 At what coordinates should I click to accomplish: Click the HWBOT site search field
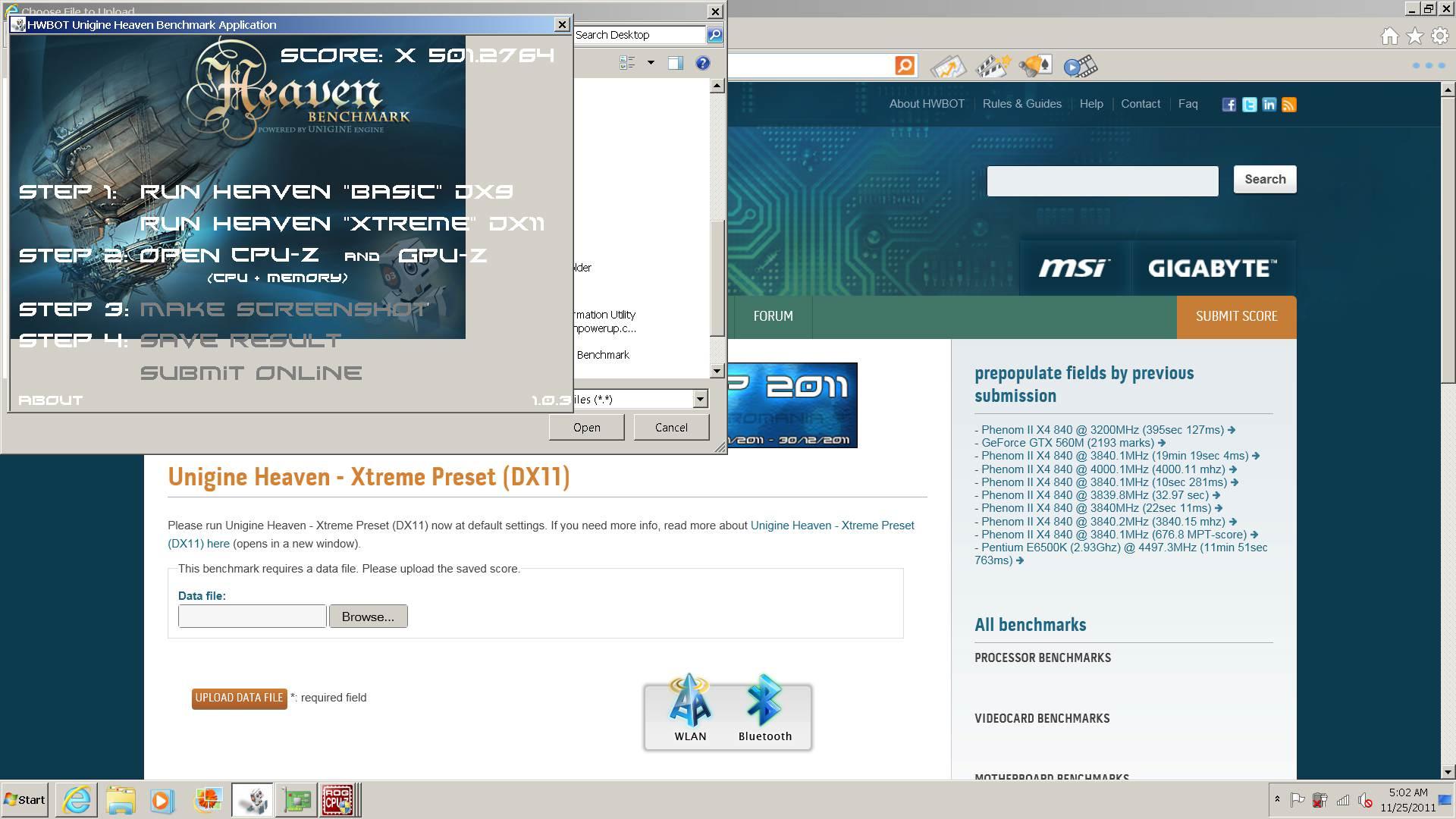pos(1102,180)
